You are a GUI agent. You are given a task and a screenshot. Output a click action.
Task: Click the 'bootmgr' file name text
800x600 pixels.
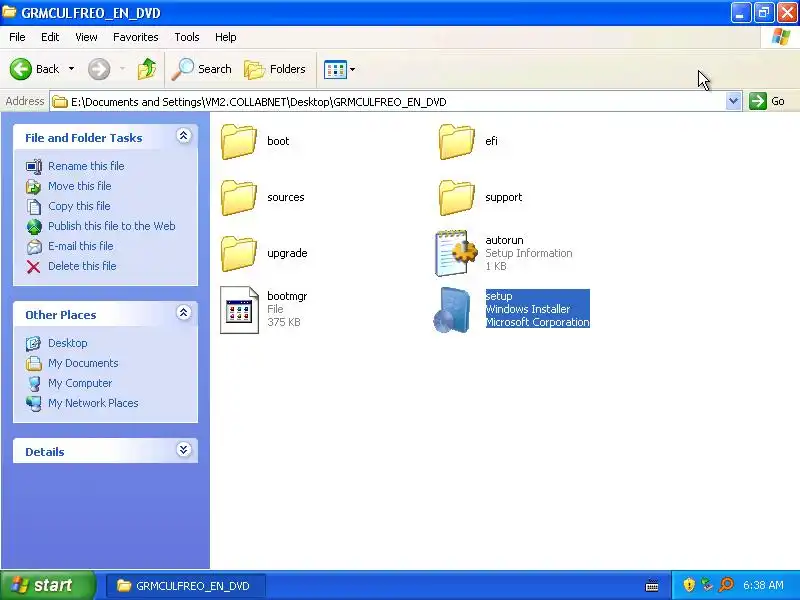(x=287, y=296)
